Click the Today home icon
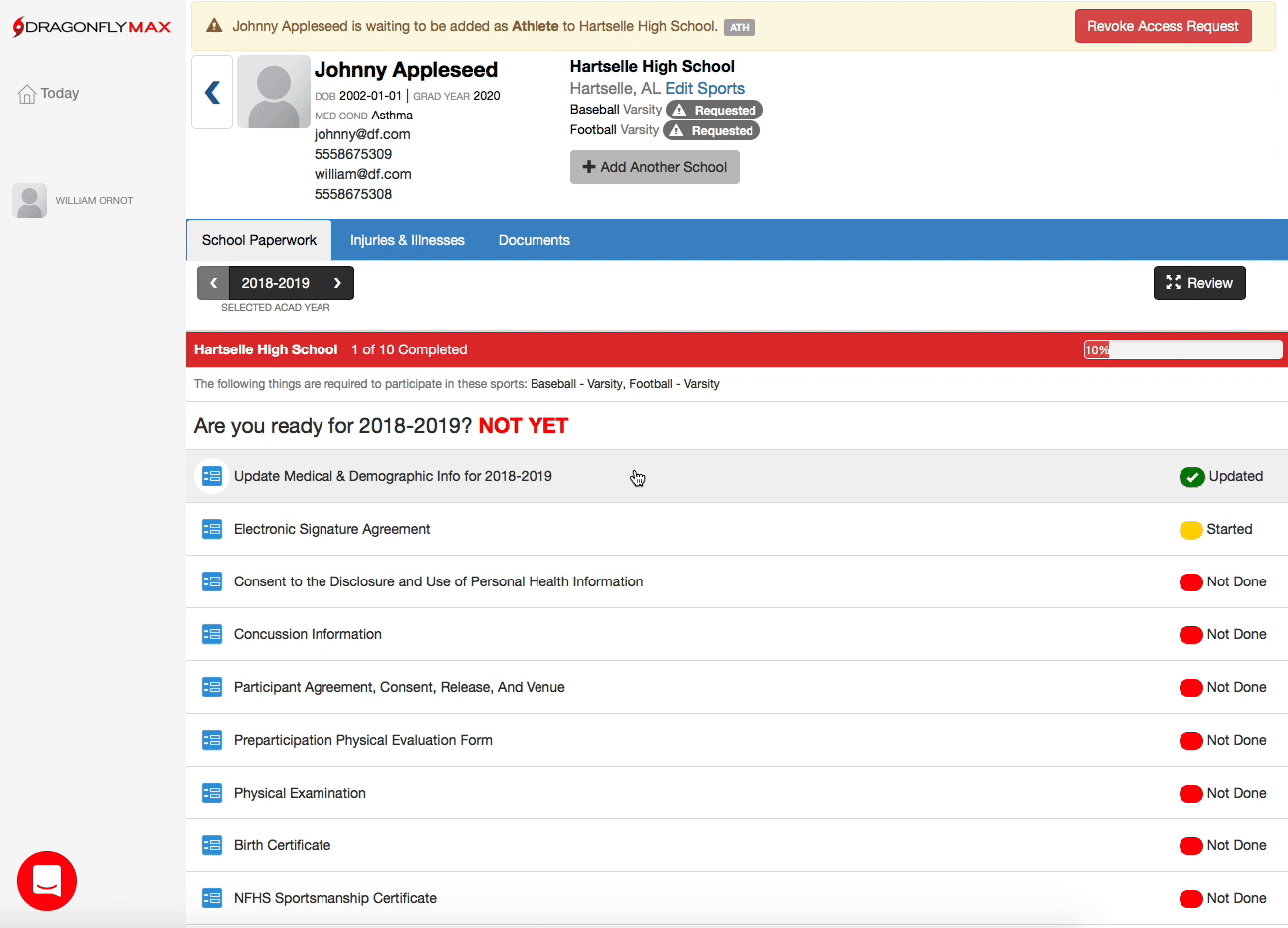 point(27,94)
